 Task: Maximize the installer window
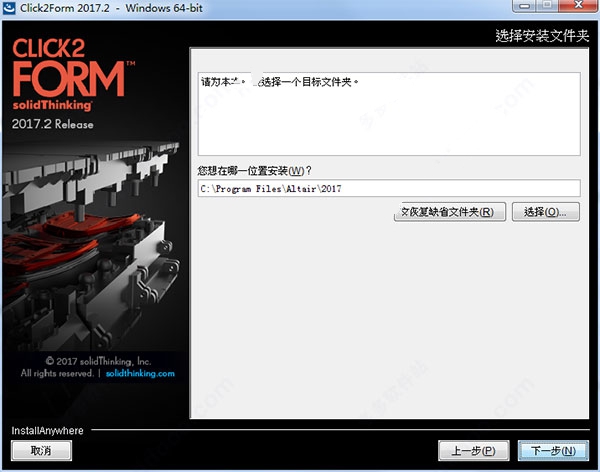pos(548,6)
